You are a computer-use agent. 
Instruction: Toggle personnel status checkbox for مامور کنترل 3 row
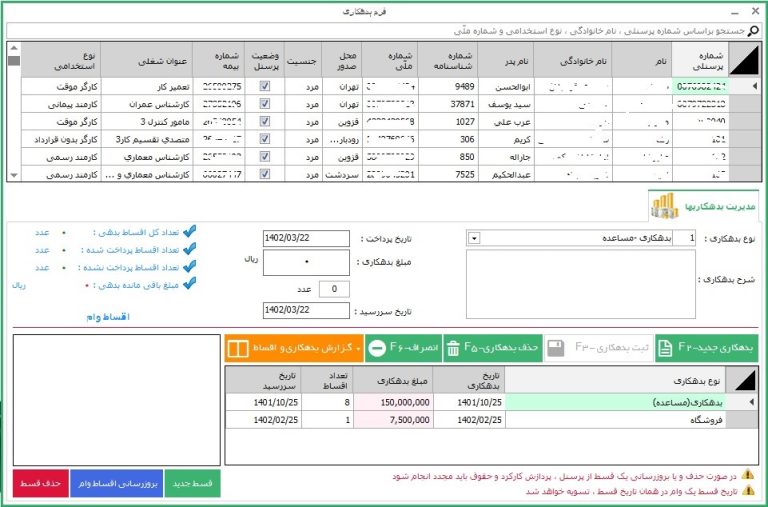tap(264, 122)
